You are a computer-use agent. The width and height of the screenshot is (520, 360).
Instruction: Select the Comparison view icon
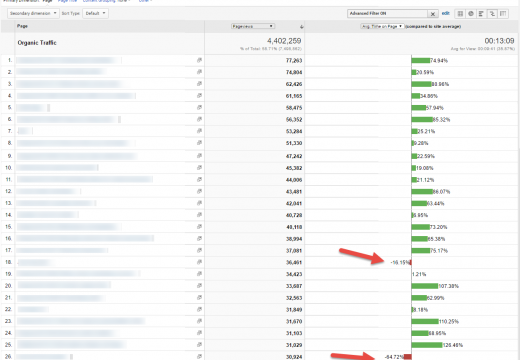pos(492,14)
